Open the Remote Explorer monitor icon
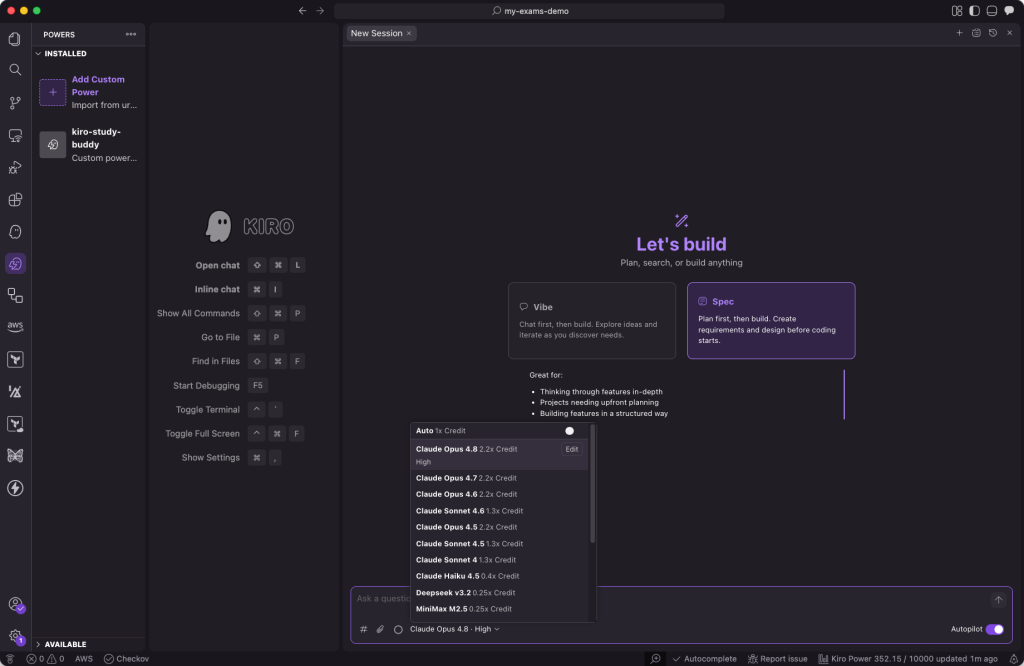This screenshot has height=666, width=1024. (x=15, y=135)
